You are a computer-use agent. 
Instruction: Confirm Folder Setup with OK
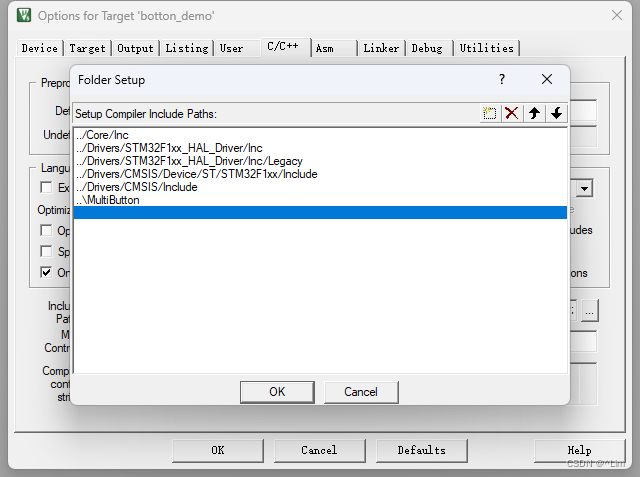pyautogui.click(x=277, y=392)
